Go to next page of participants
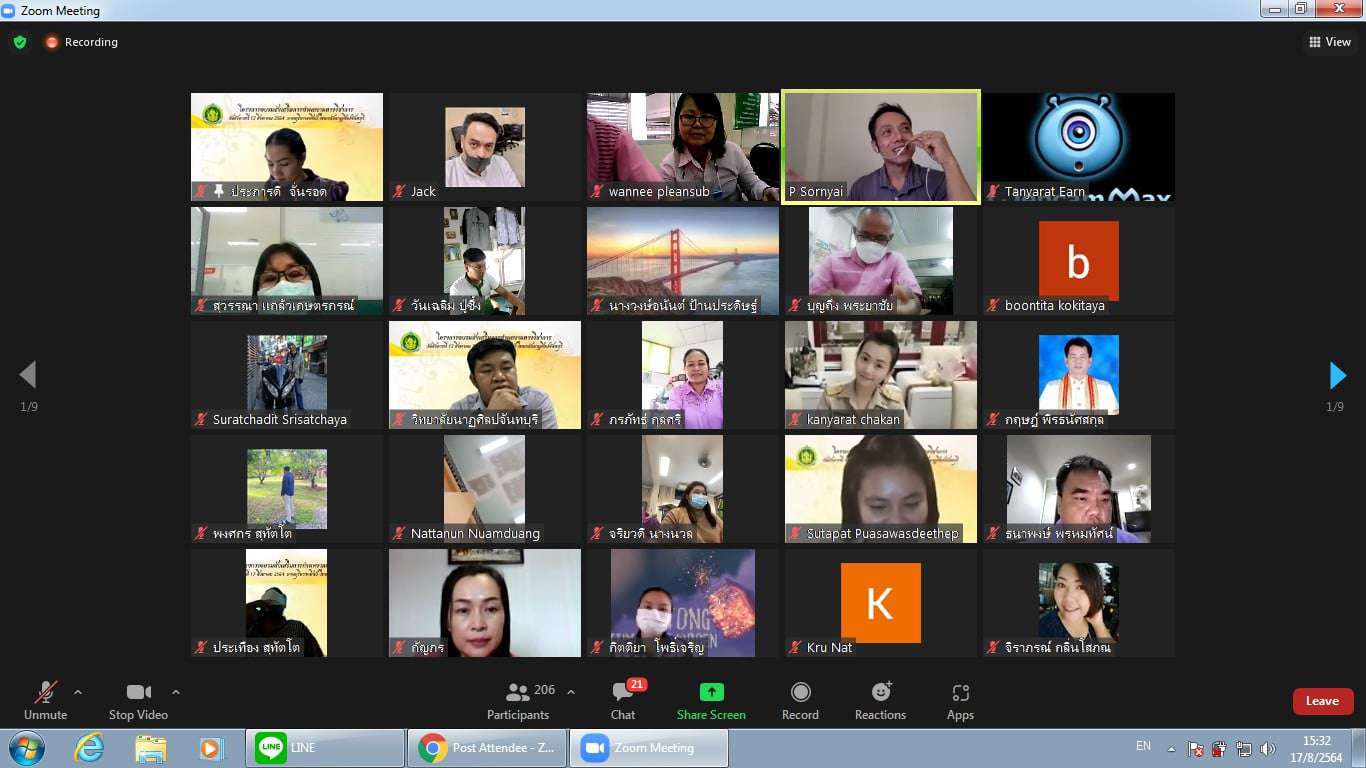 pos(1337,376)
